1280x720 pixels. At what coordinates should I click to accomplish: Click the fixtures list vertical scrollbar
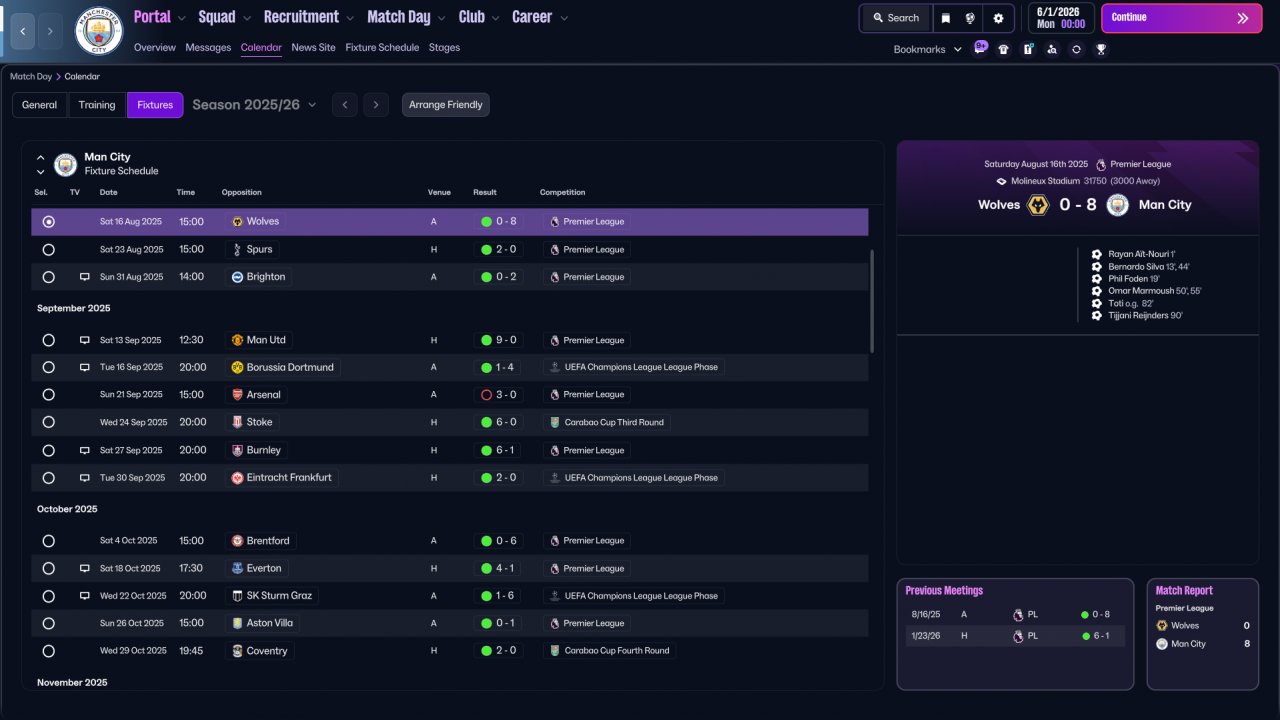click(872, 301)
